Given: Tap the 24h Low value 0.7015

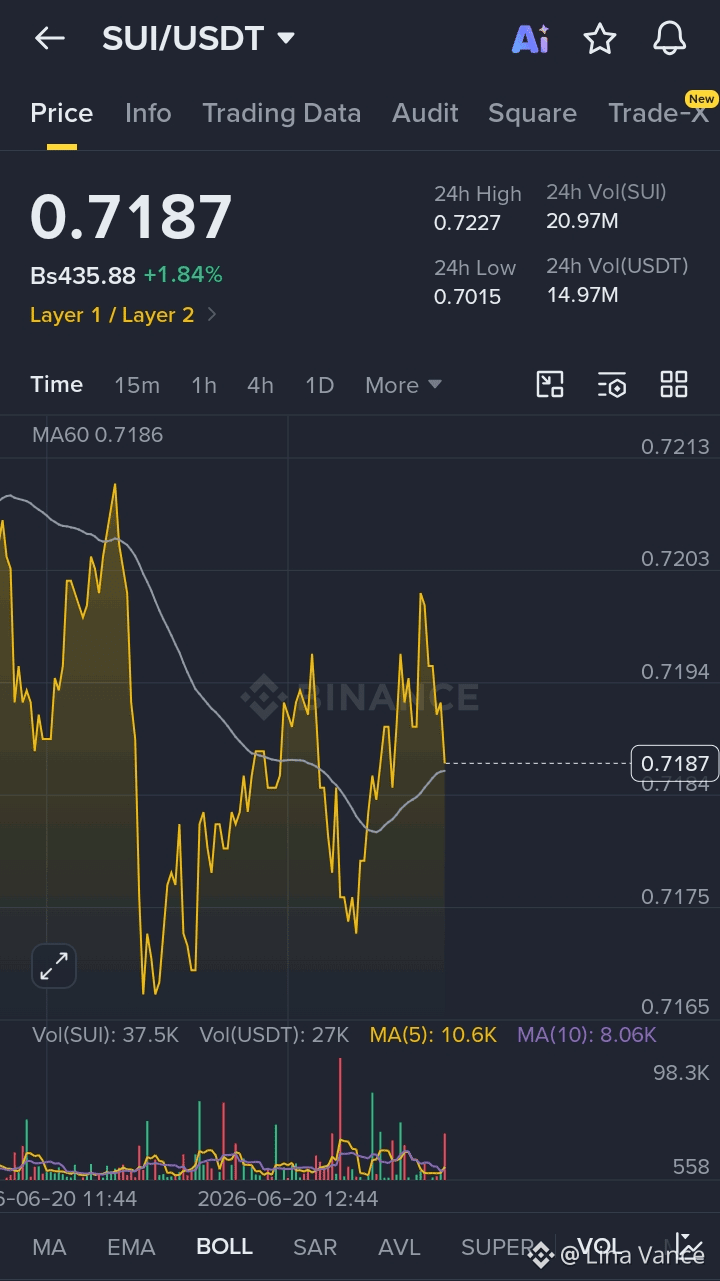Looking at the screenshot, I should (467, 296).
